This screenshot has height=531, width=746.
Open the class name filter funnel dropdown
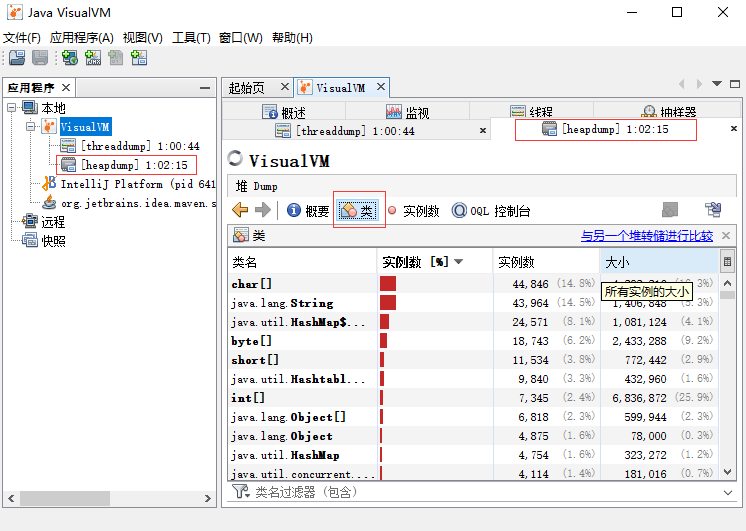241,492
